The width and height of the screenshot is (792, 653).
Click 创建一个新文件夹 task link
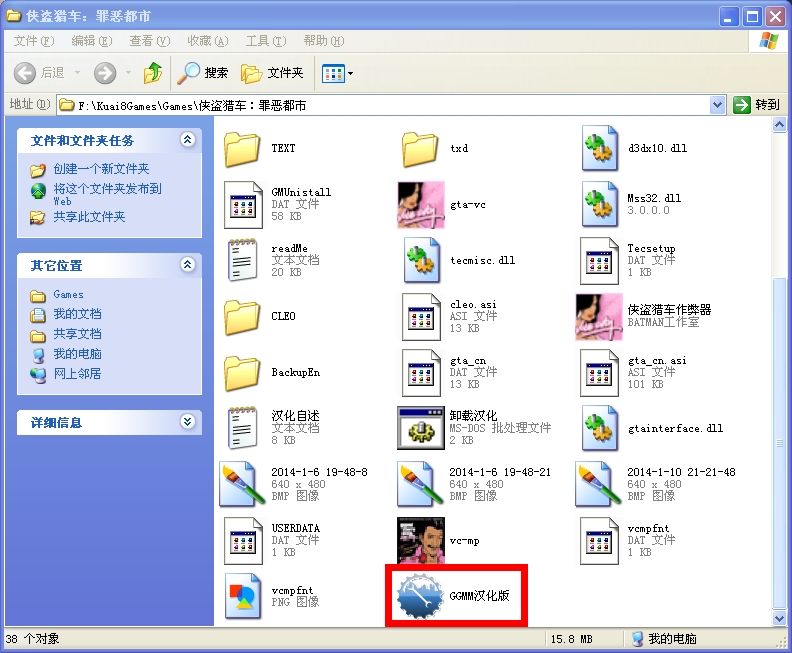(101, 169)
